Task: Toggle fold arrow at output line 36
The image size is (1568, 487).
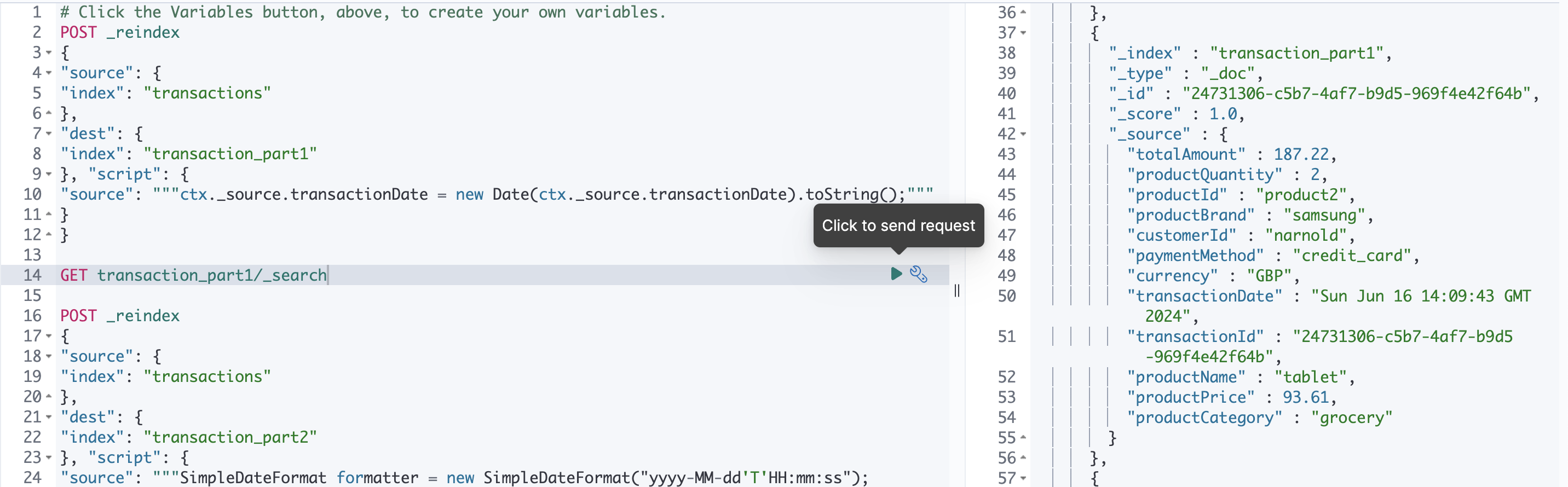Action: pyautogui.click(x=1023, y=12)
